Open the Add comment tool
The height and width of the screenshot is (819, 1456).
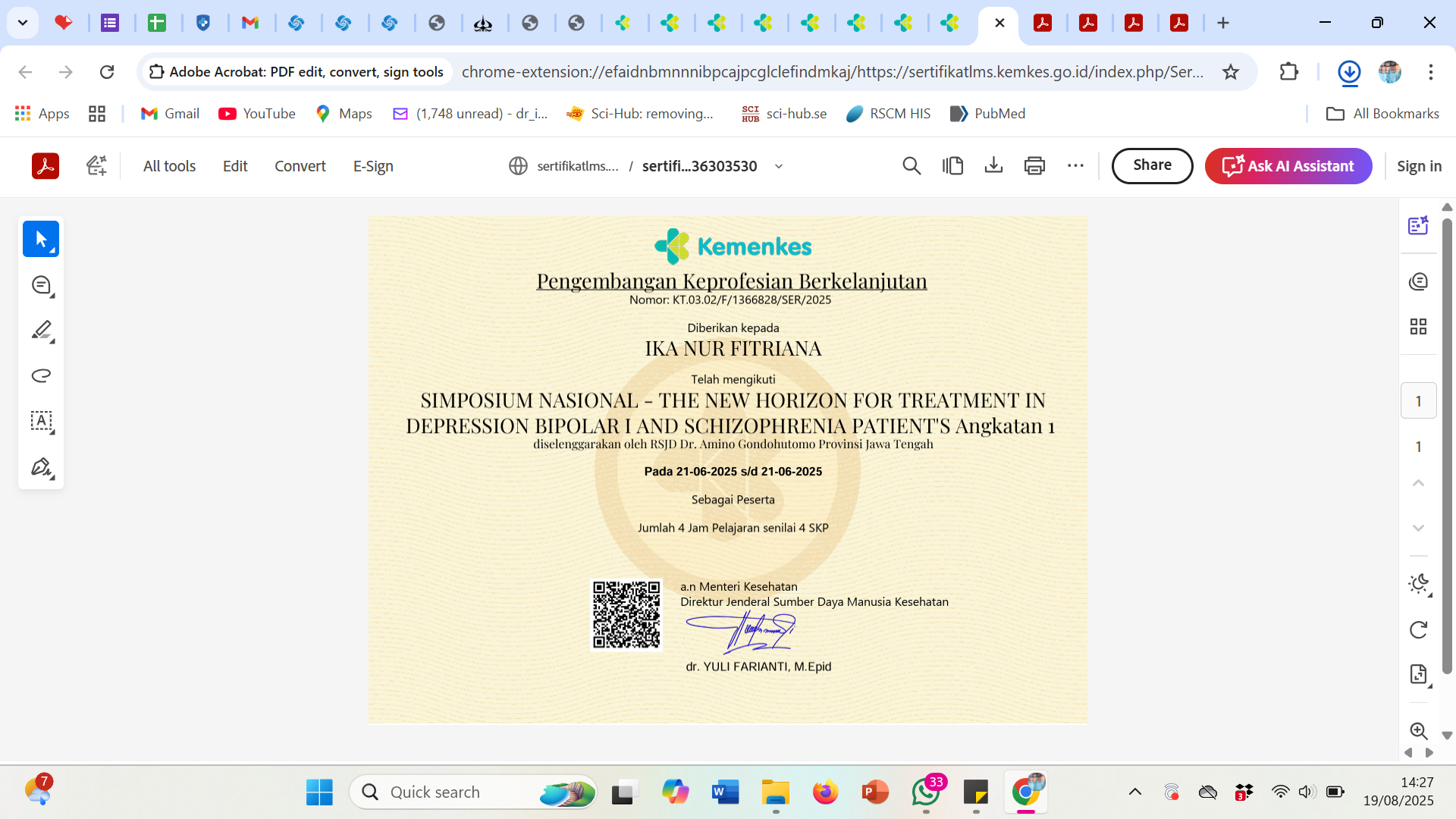tap(41, 285)
